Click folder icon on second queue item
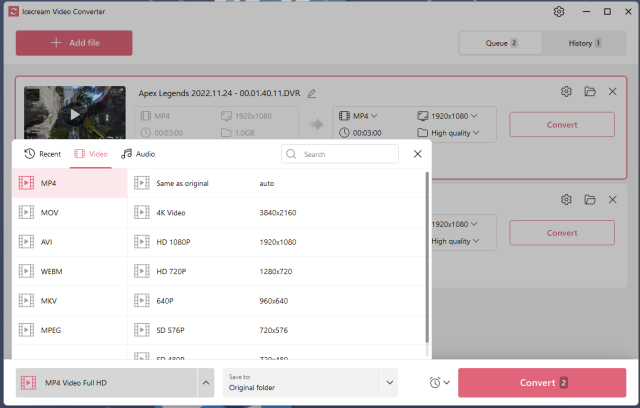640x408 pixels. [590, 200]
